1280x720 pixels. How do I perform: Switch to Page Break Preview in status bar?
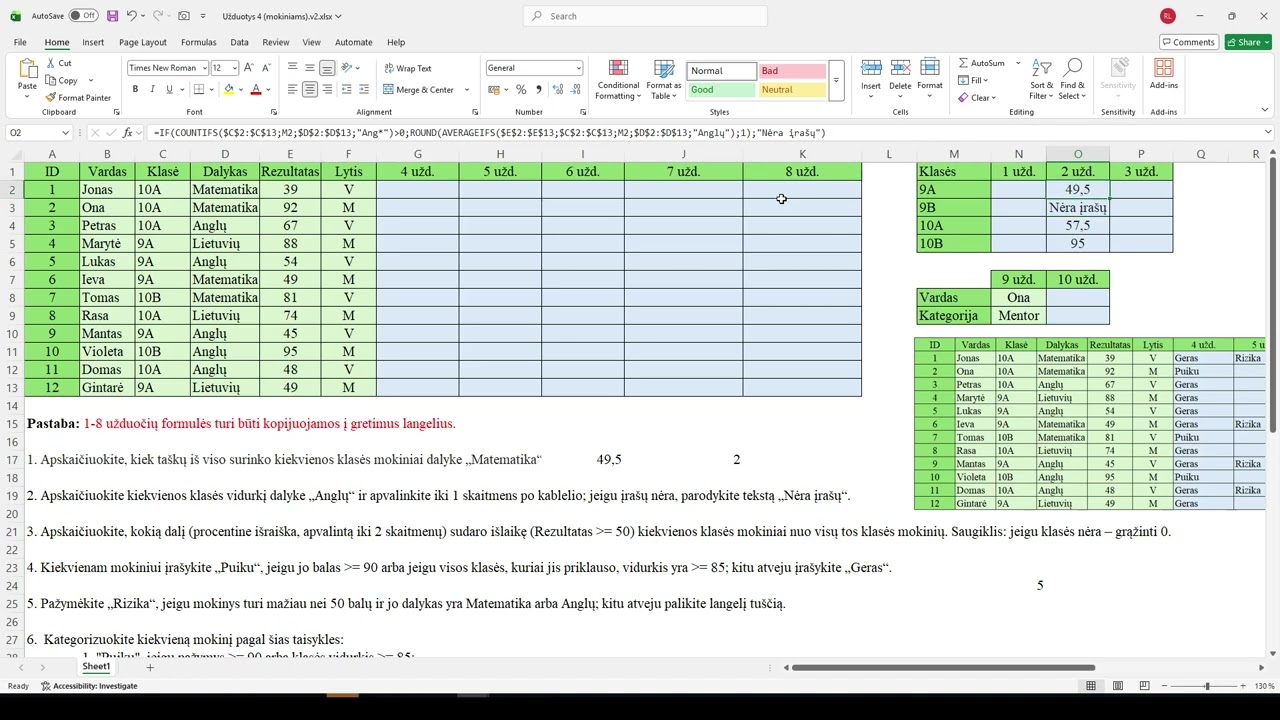(x=1145, y=686)
